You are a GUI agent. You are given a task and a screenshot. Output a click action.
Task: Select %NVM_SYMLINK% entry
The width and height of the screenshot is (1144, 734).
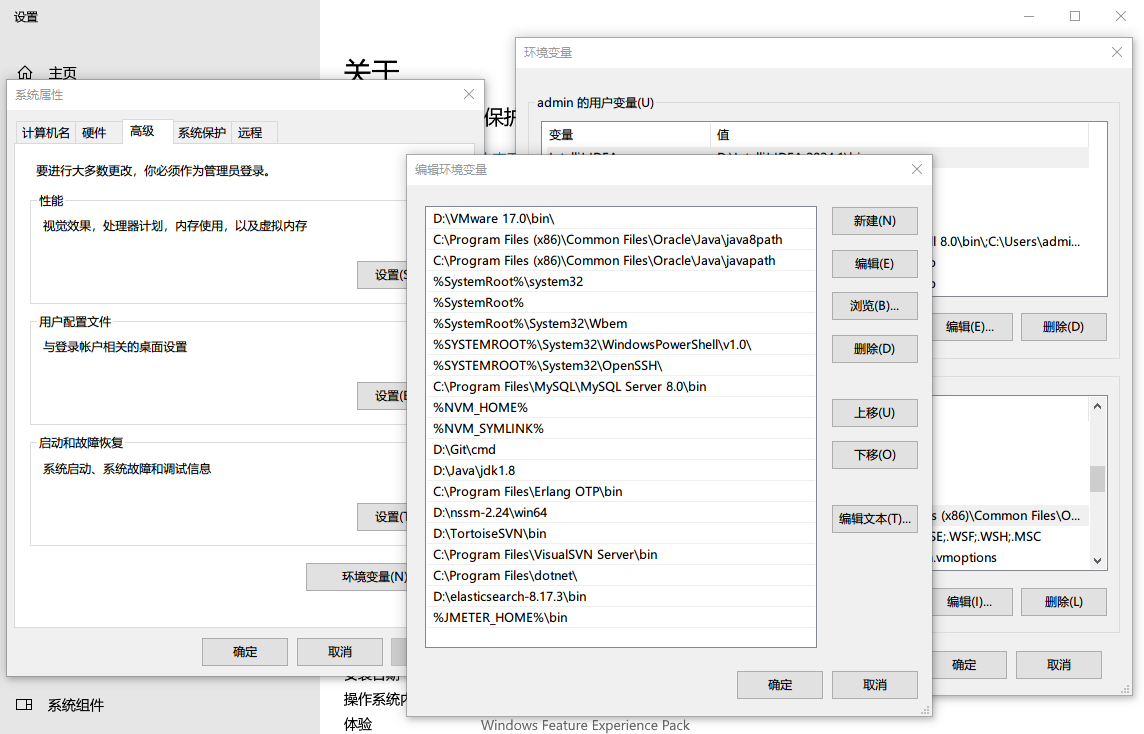(x=621, y=429)
